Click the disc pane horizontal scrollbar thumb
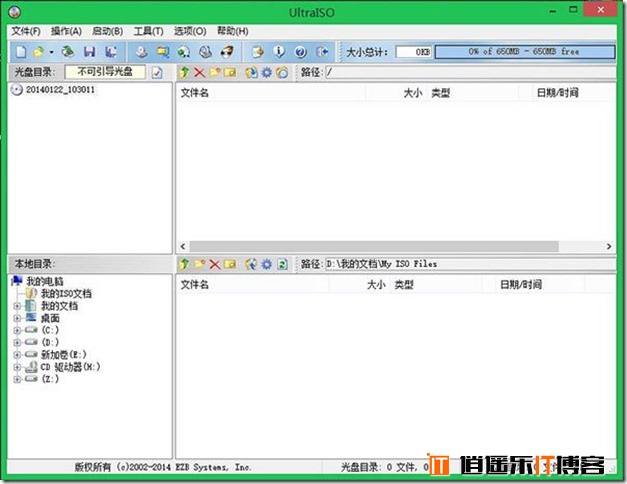Image resolution: width=627 pixels, height=484 pixels. tap(373, 246)
